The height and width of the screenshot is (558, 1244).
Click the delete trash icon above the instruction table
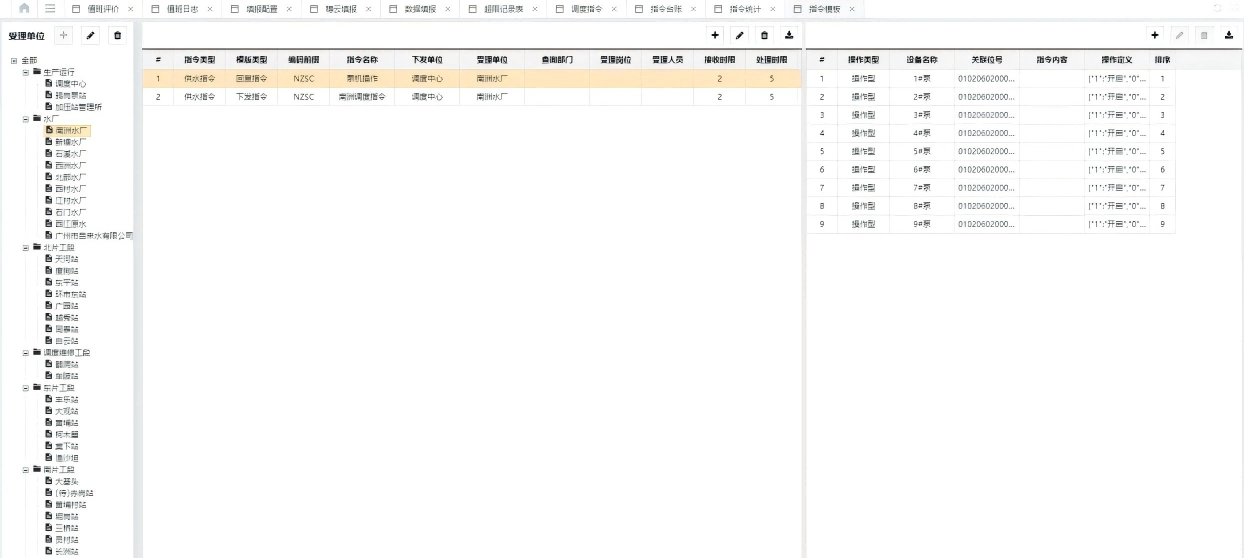765,35
